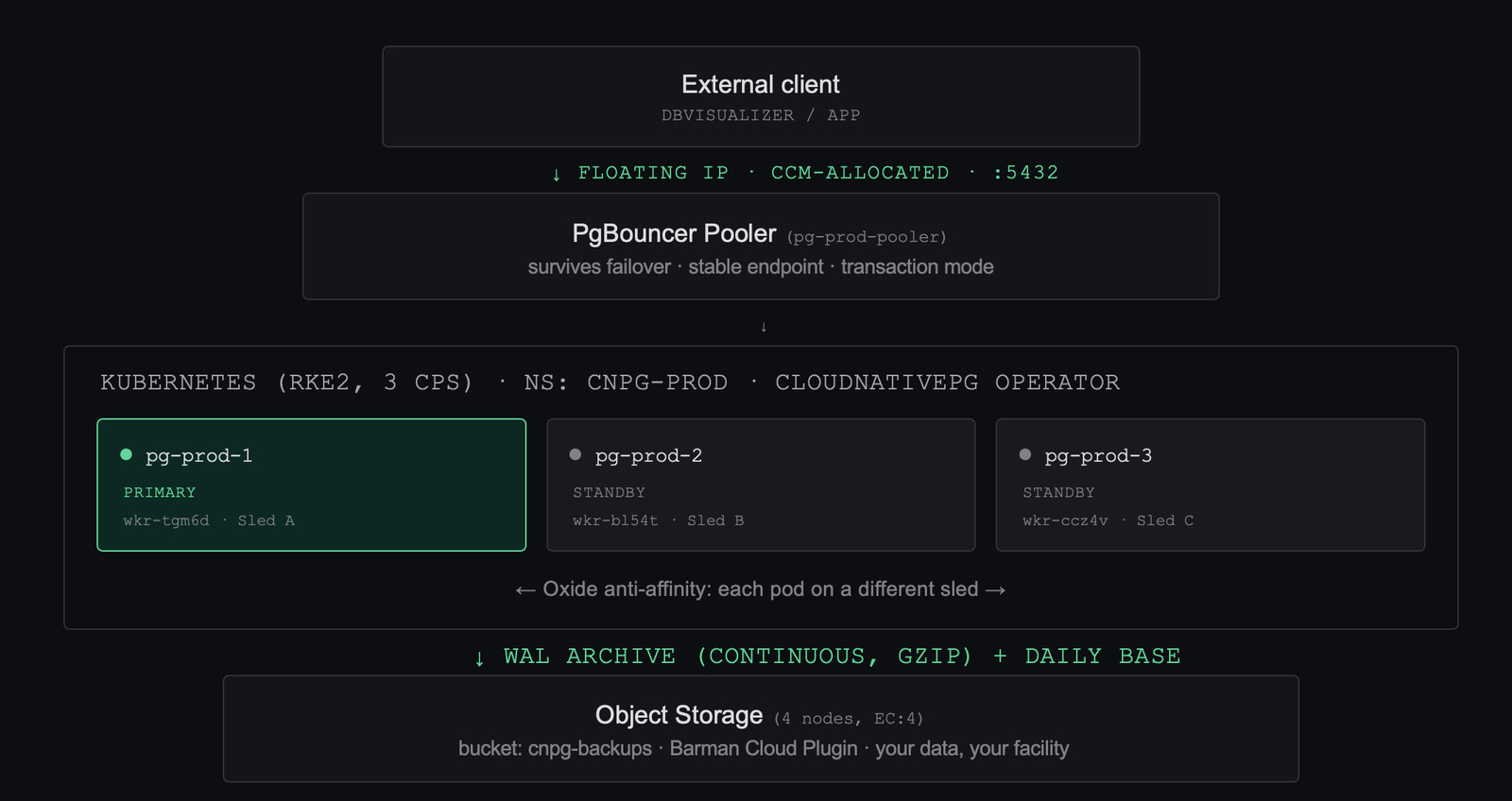Click the down arrow before FLOATING IP
Viewport: 1512px width, 801px height.
(x=557, y=174)
